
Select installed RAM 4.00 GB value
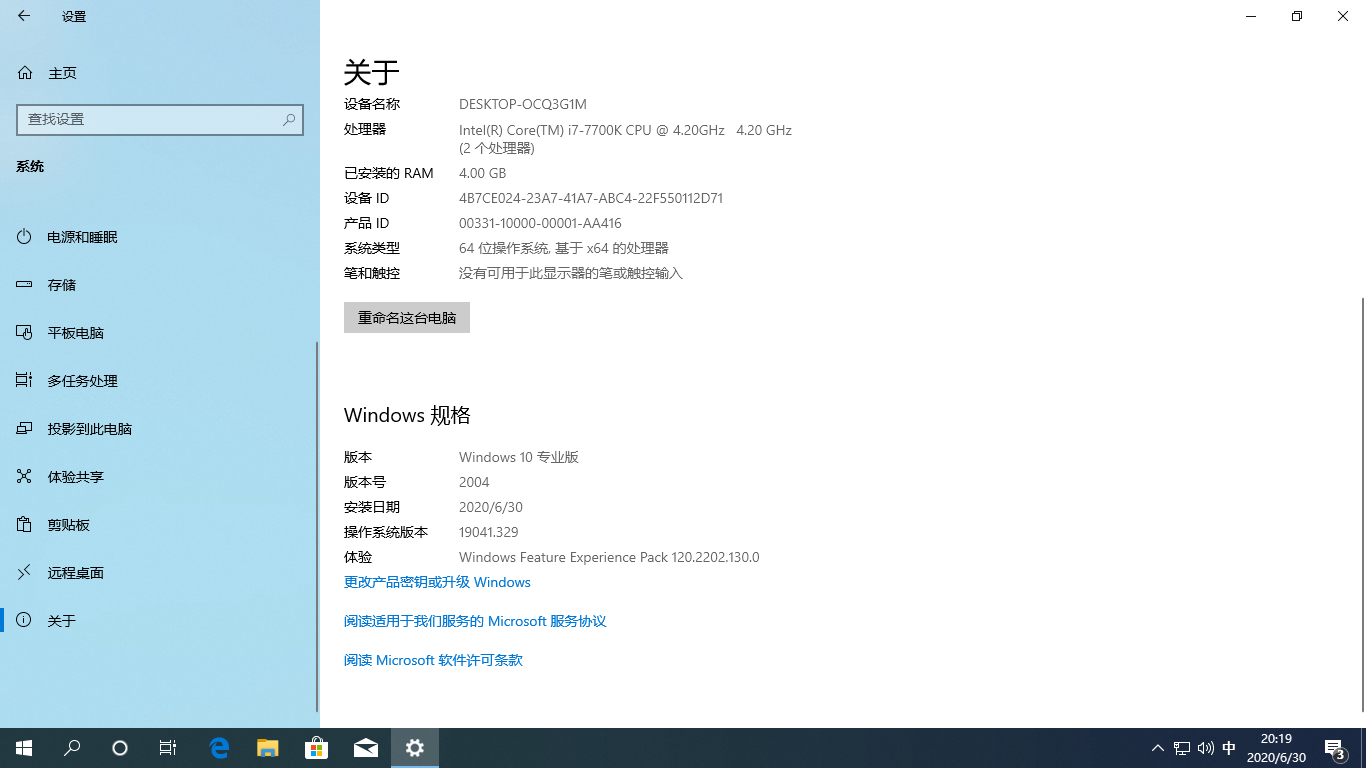pyautogui.click(x=483, y=173)
